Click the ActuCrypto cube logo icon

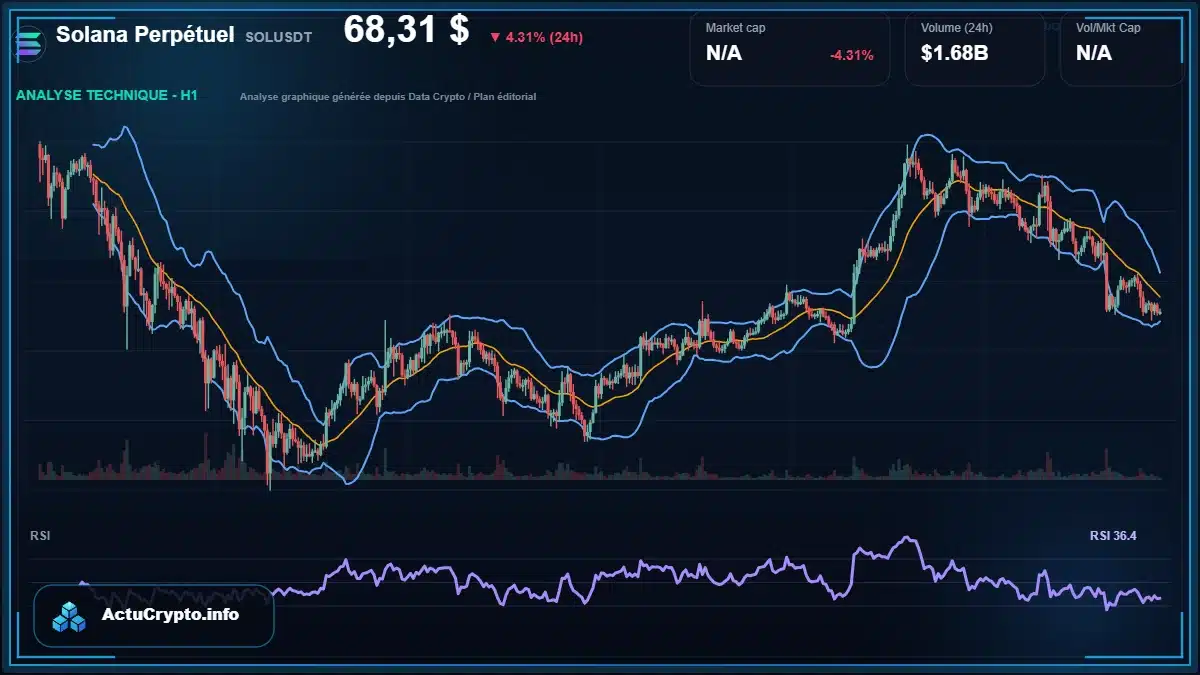[x=70, y=616]
